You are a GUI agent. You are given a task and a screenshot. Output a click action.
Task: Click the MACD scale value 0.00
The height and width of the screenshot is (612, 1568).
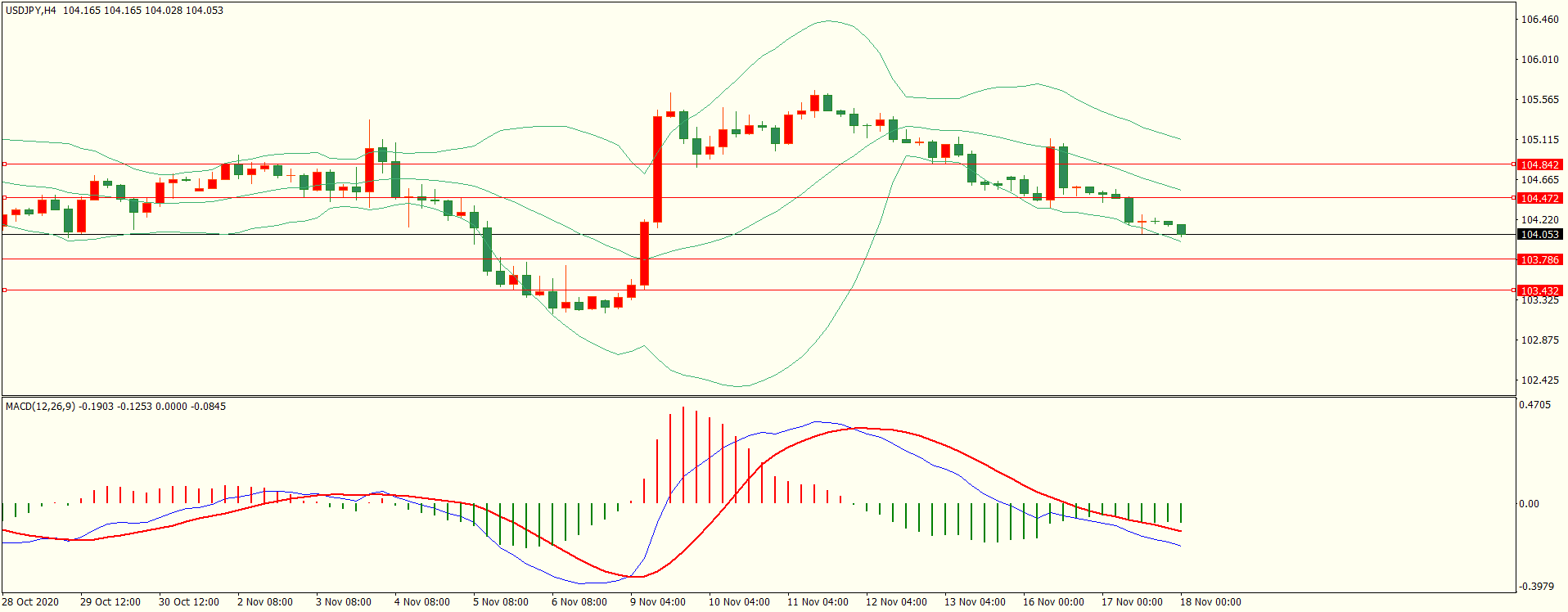tap(1529, 504)
